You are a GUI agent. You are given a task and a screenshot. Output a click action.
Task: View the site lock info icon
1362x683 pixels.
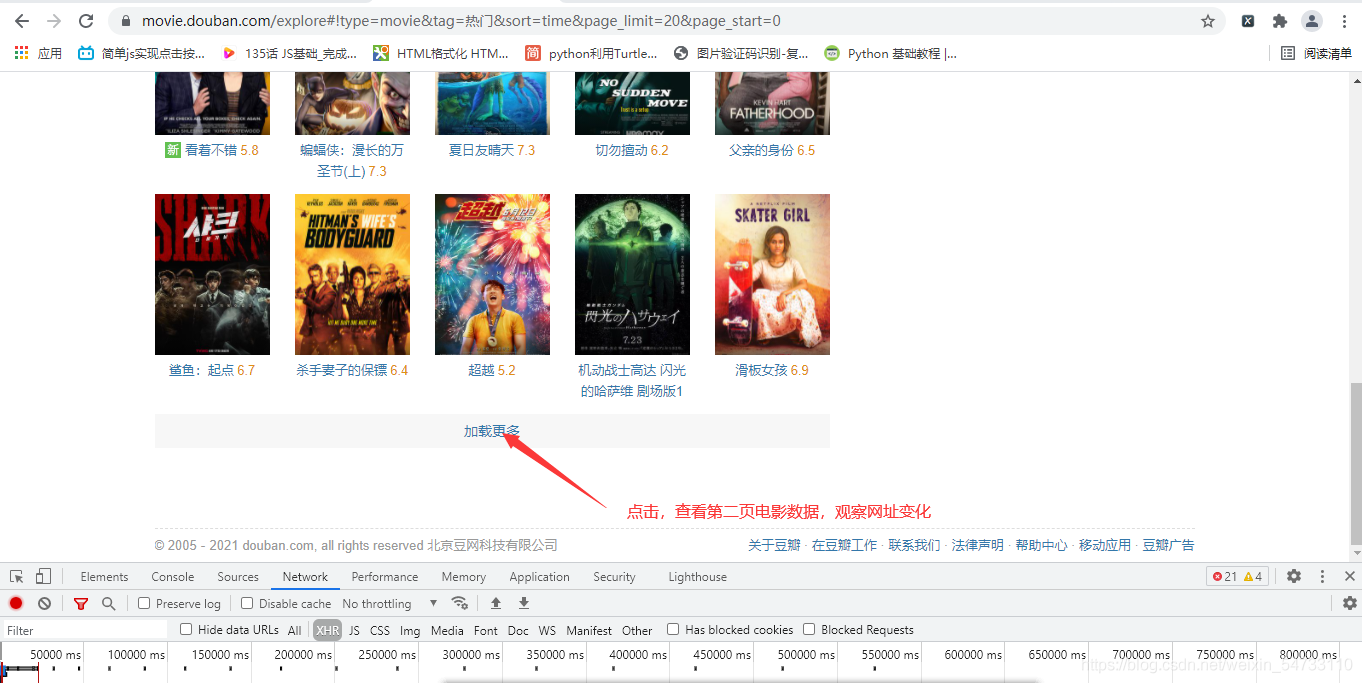[x=125, y=21]
